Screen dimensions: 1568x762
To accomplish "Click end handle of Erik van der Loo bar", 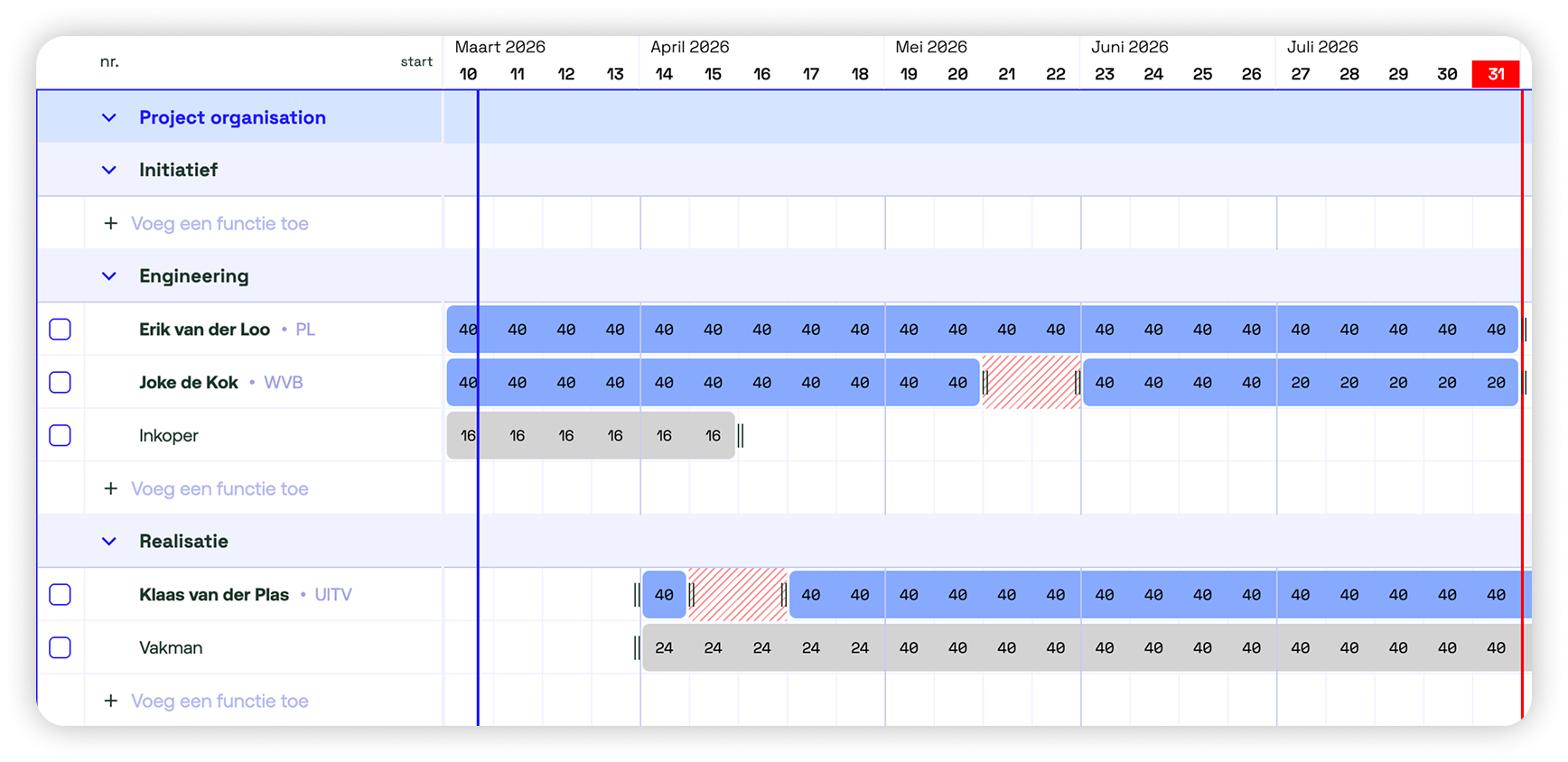I will click(x=1525, y=330).
